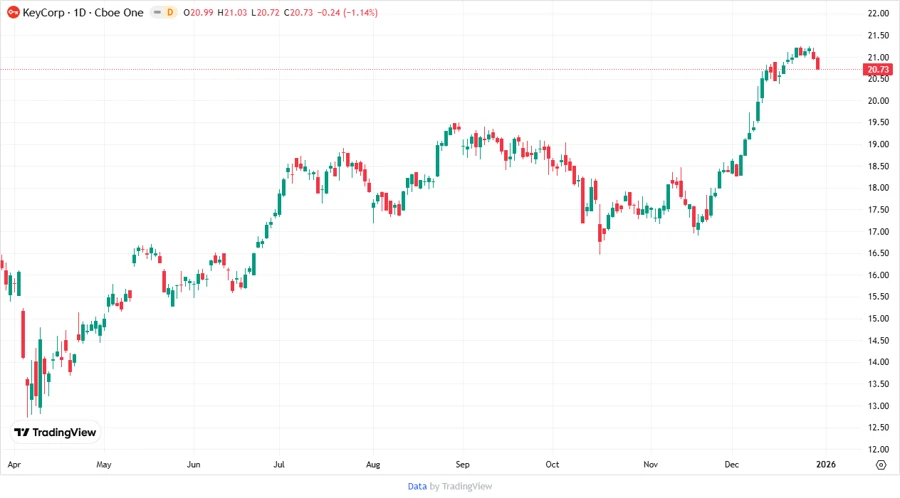Image resolution: width=900 pixels, height=498 pixels.
Task: Click the 20.00 price axis label
Action: [x=878, y=100]
